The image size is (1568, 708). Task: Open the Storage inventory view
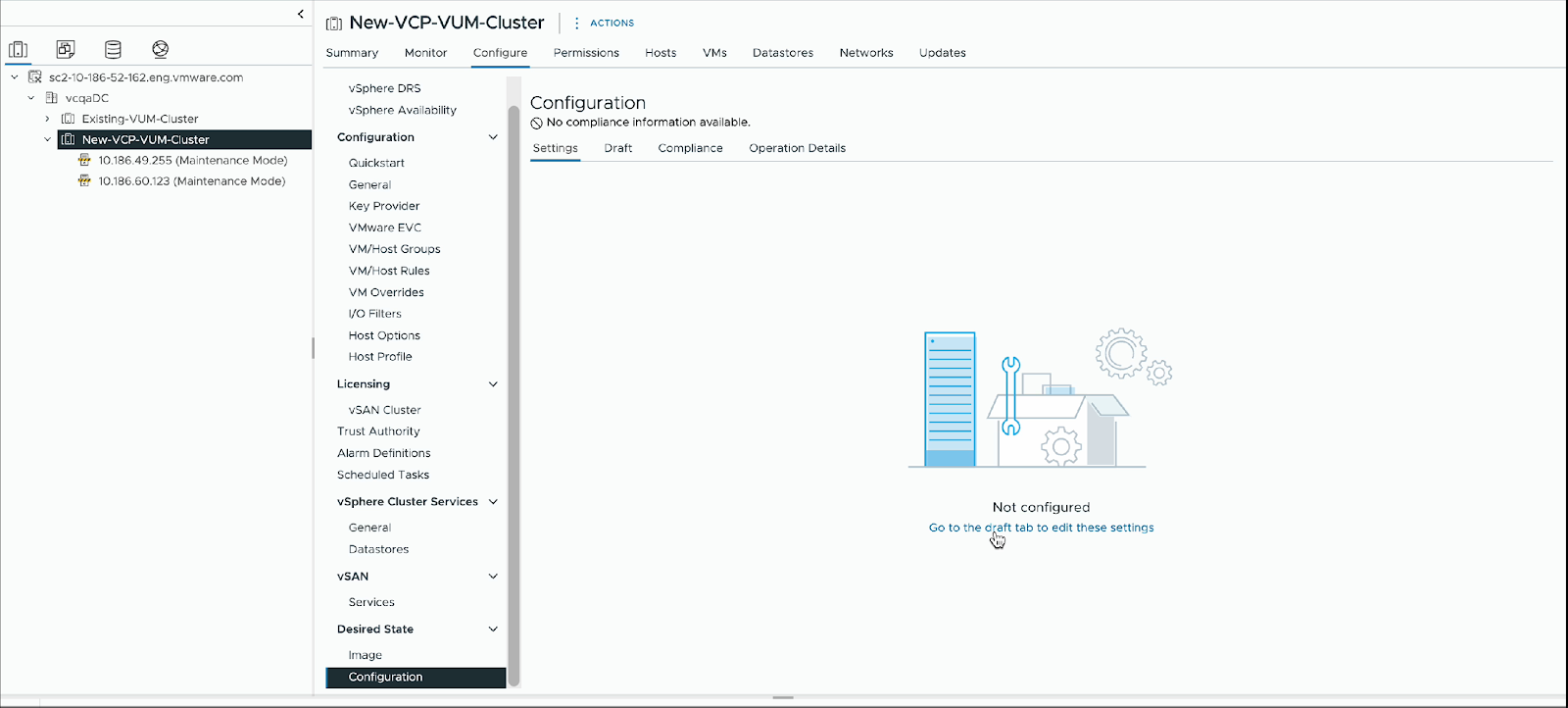pos(113,49)
